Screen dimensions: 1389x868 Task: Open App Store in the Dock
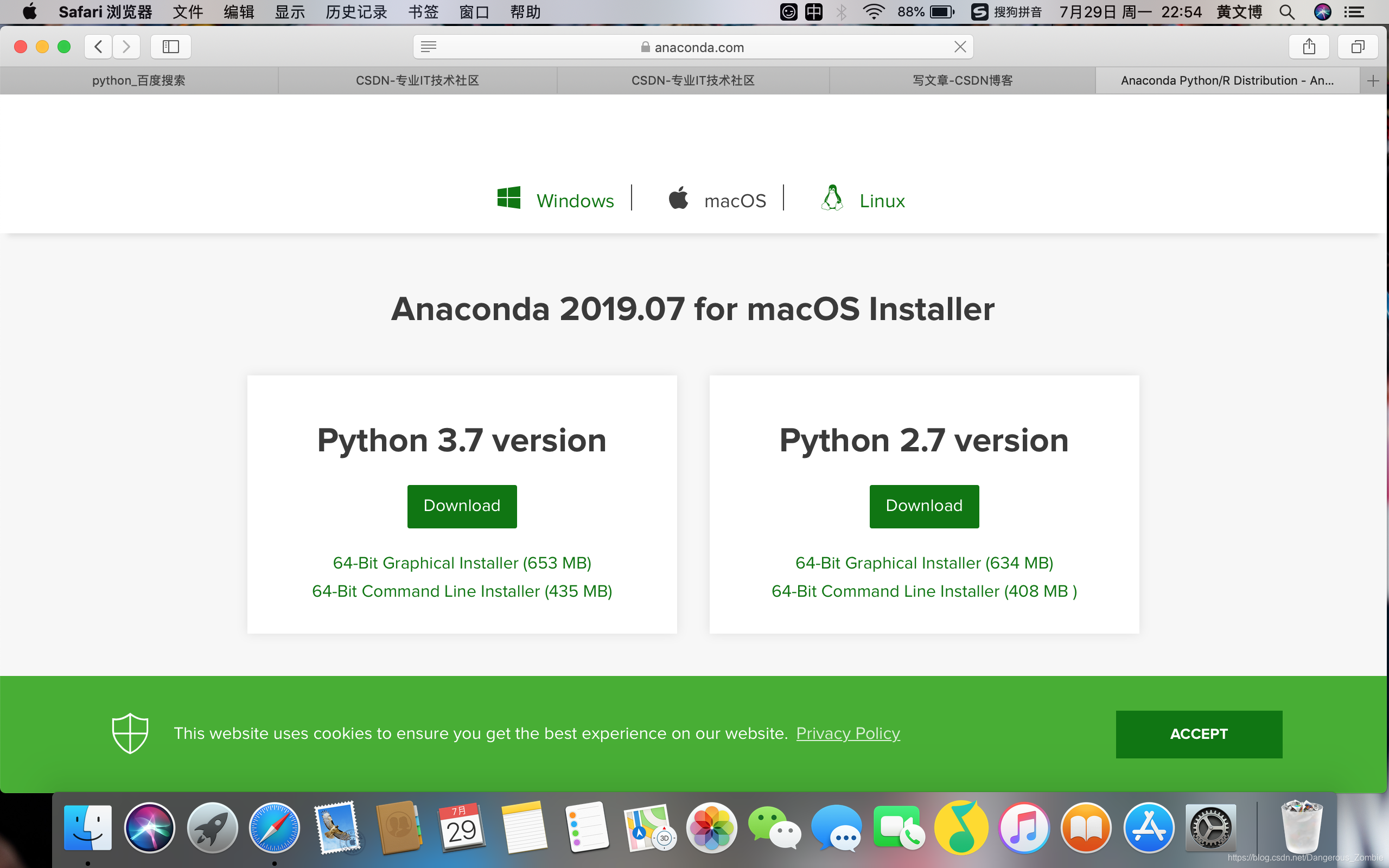click(x=1149, y=827)
